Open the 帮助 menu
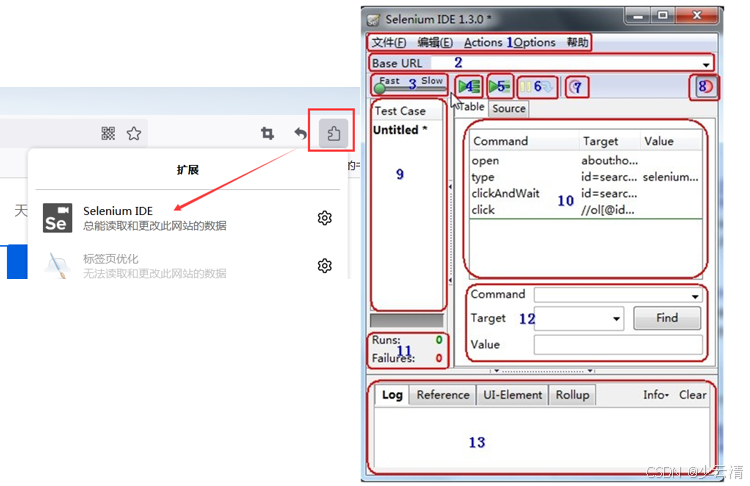The height and width of the screenshot is (486, 750). tap(577, 43)
